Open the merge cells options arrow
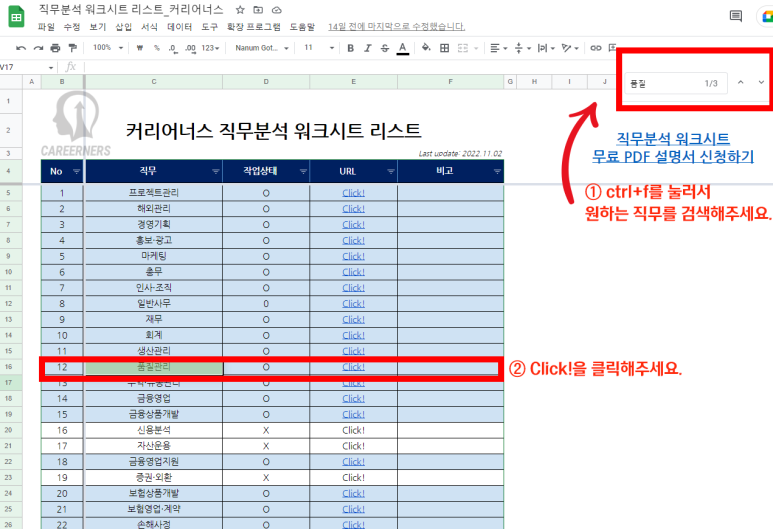This screenshot has width=773, height=529. point(476,48)
